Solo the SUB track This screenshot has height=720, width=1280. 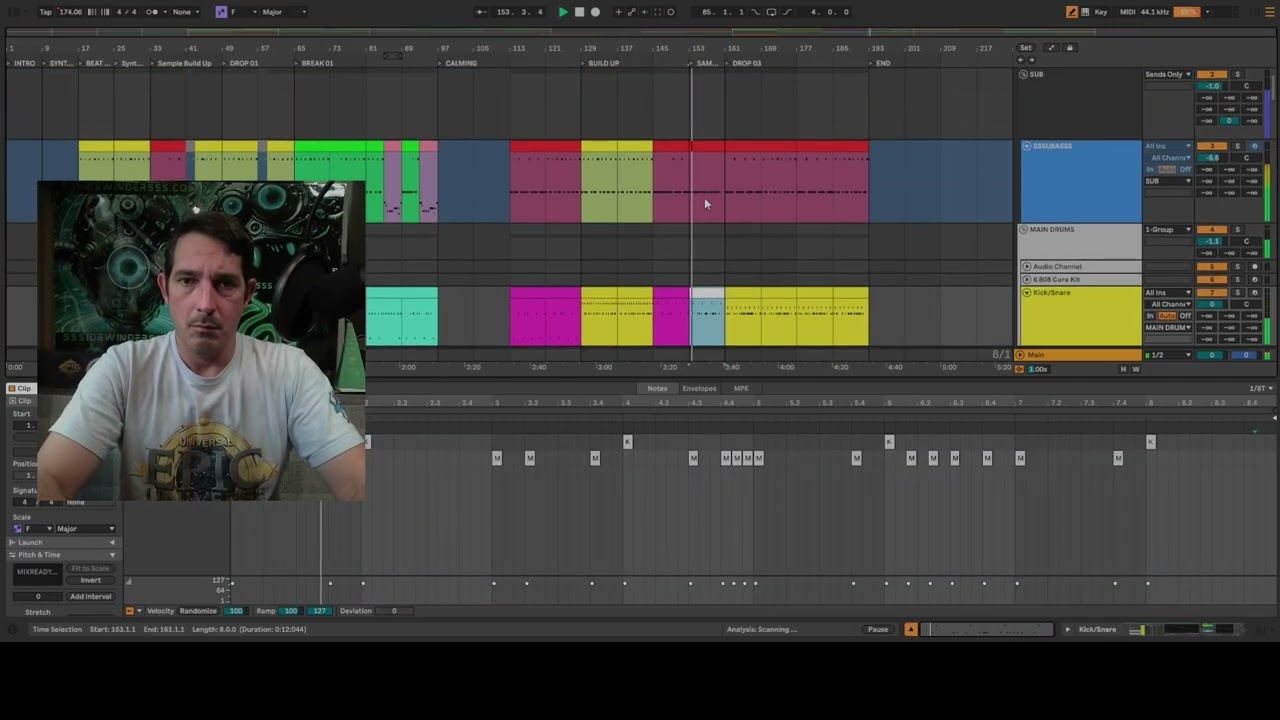tap(1237, 75)
